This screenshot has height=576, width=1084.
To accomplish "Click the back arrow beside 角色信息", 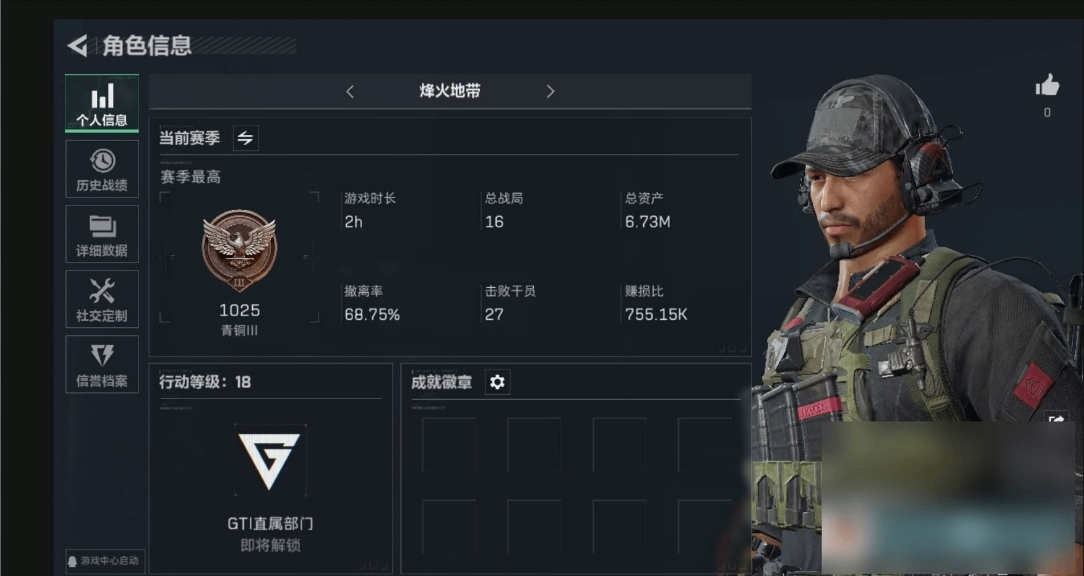I will 77,46.
